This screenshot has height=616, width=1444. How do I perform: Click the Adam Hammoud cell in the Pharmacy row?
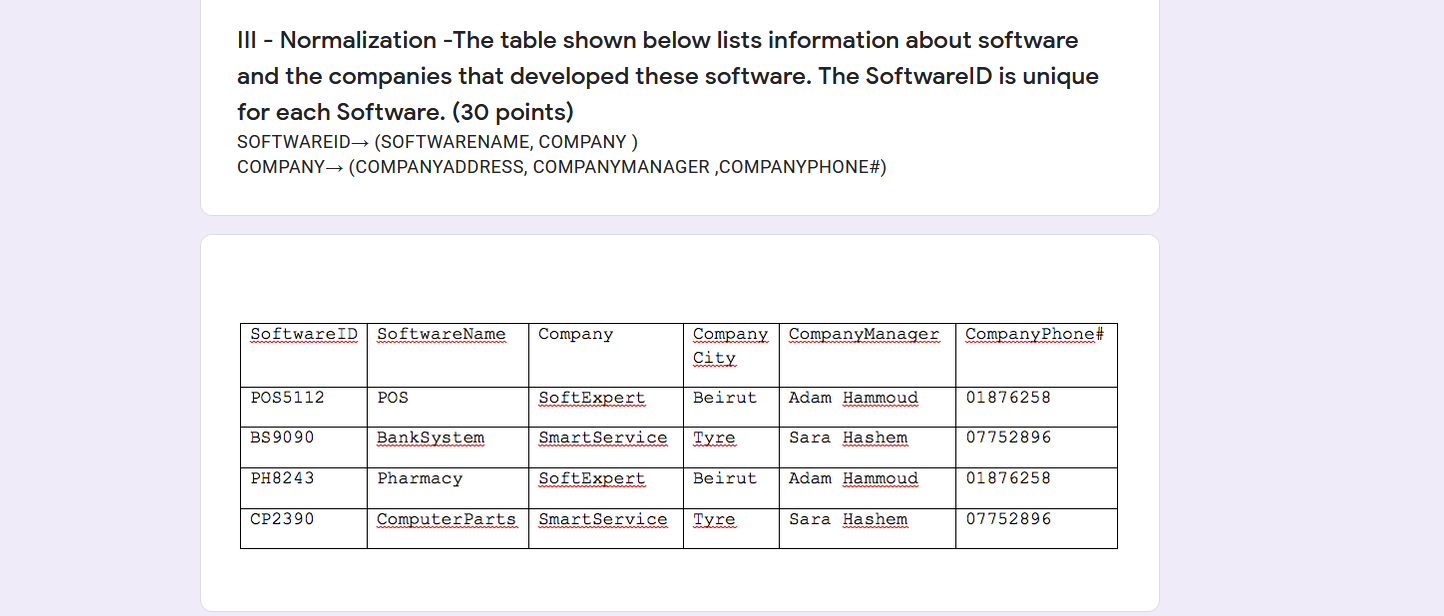(x=852, y=478)
